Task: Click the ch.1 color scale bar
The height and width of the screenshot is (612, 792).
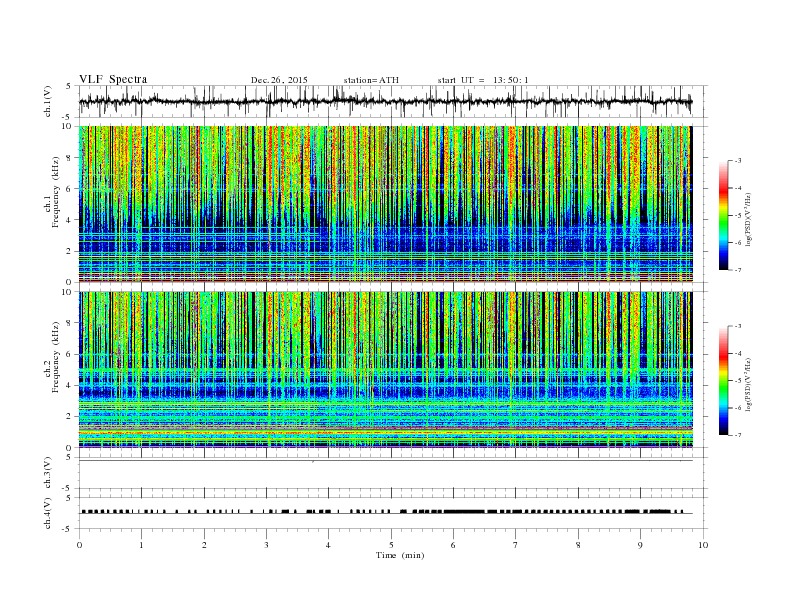Action: tap(723, 215)
